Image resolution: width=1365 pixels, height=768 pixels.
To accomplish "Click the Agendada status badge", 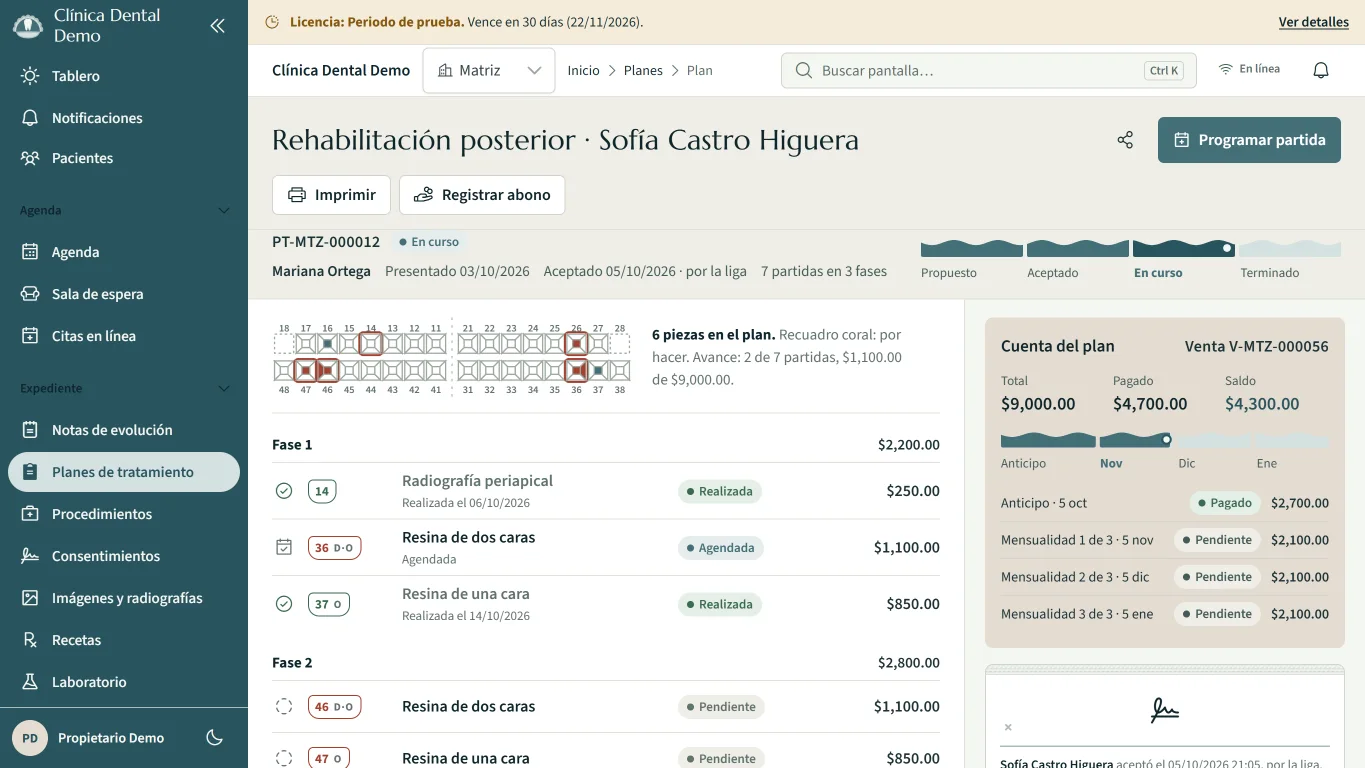I will point(720,548).
